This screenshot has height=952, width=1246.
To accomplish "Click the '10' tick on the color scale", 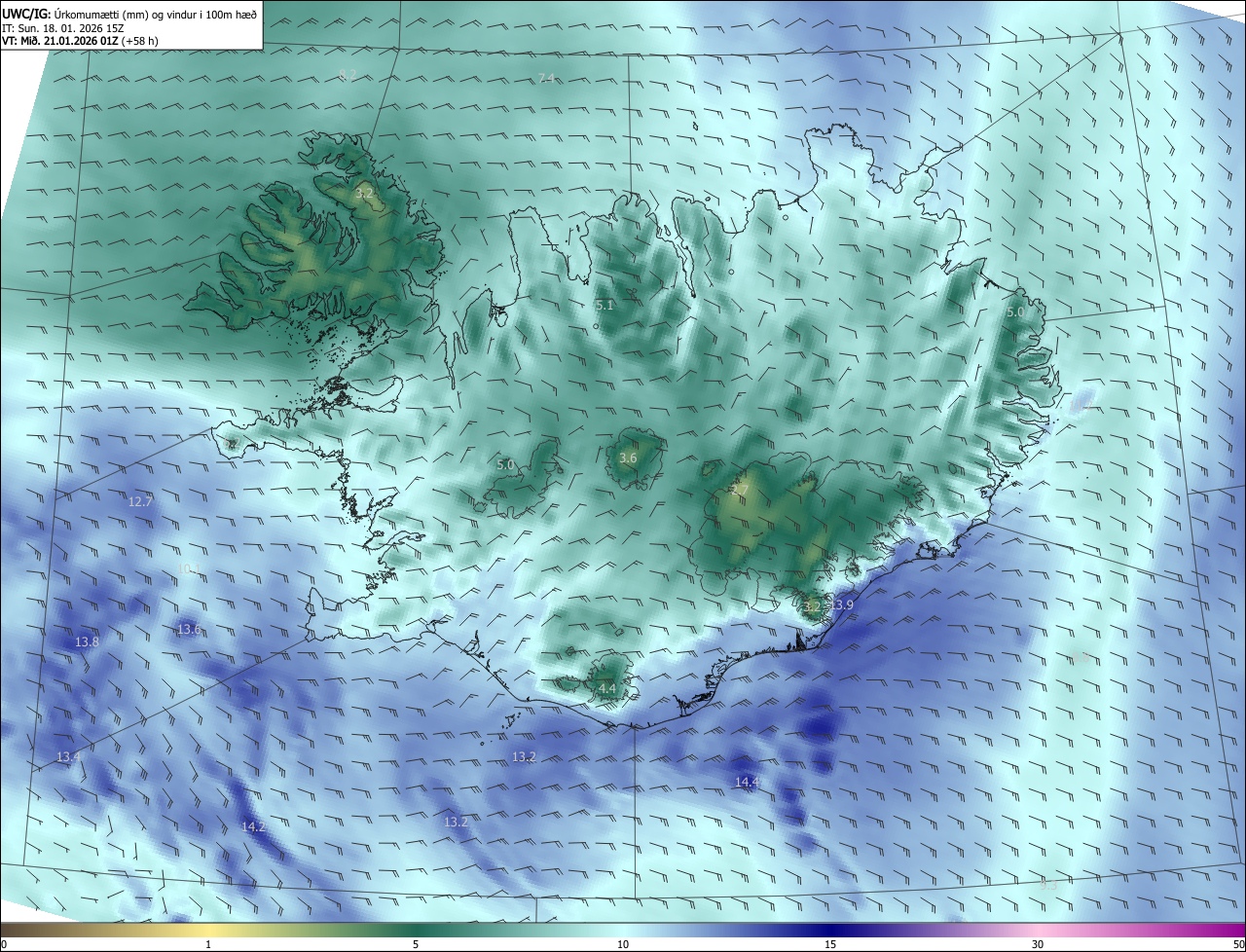I will click(x=623, y=944).
